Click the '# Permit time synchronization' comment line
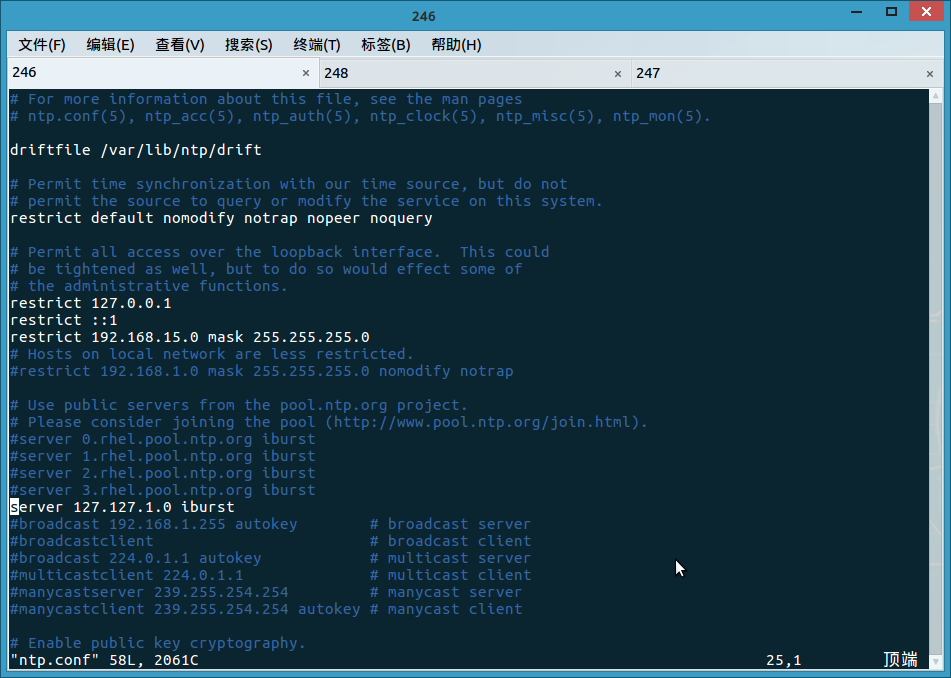951x678 pixels. [289, 184]
